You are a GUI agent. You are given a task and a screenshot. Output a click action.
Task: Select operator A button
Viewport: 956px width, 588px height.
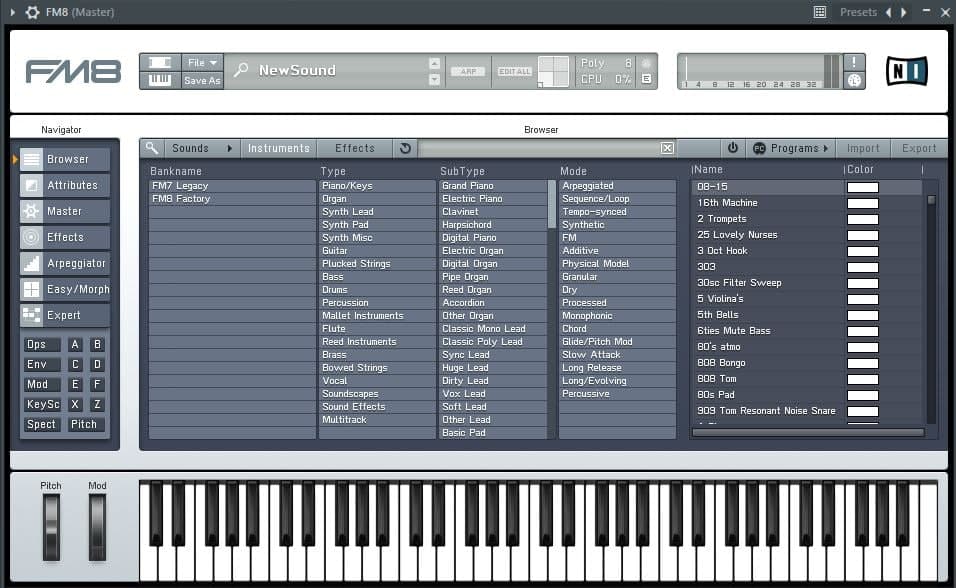(75, 345)
